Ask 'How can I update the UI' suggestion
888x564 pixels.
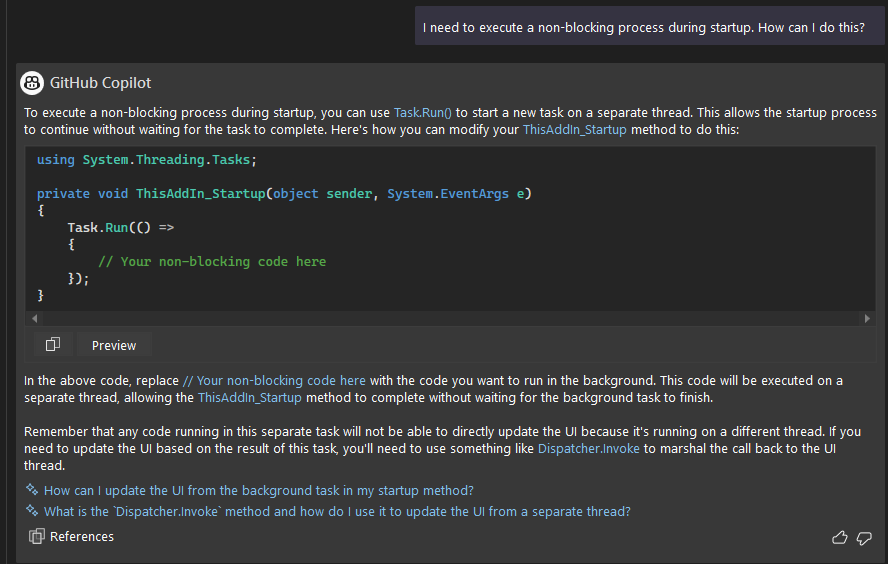click(259, 490)
